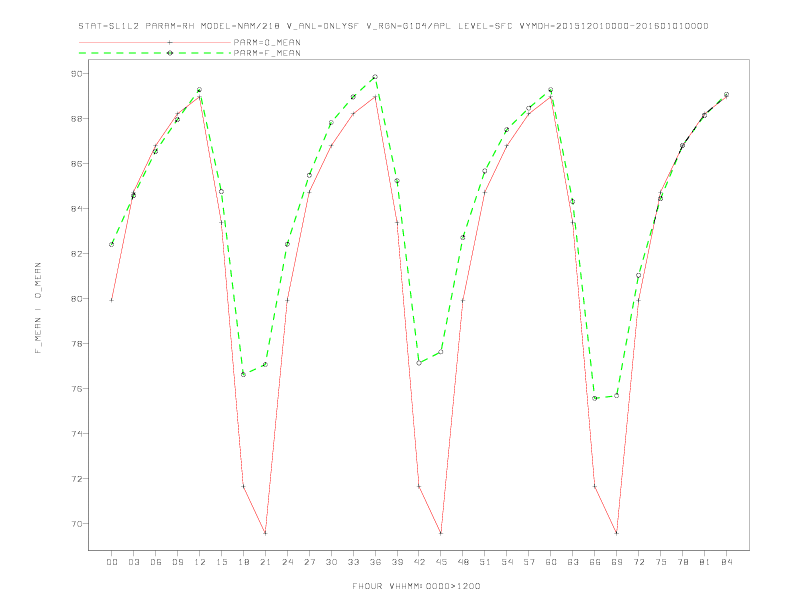Click the x-axis tick label 39
792x612 pixels.
(397, 562)
